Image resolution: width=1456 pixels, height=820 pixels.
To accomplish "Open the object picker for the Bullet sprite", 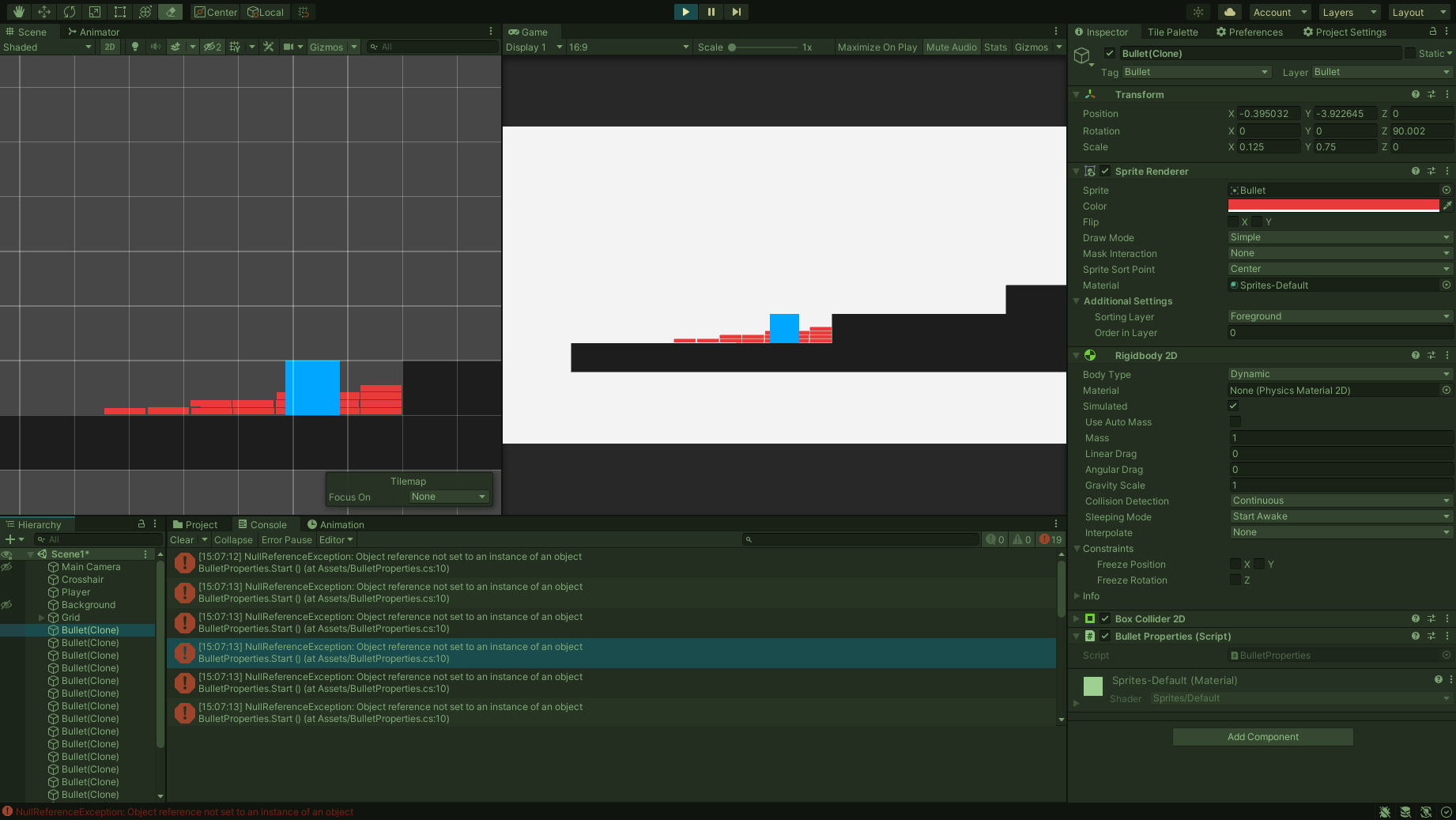I will point(1446,190).
